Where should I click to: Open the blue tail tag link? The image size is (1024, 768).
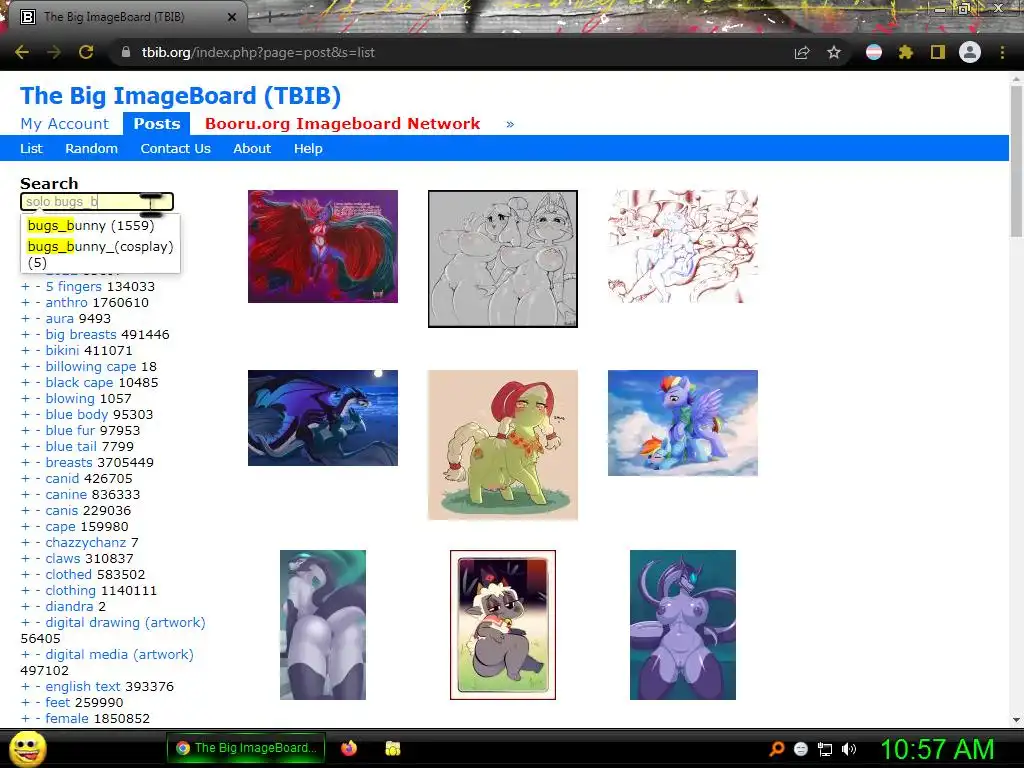[71, 447]
